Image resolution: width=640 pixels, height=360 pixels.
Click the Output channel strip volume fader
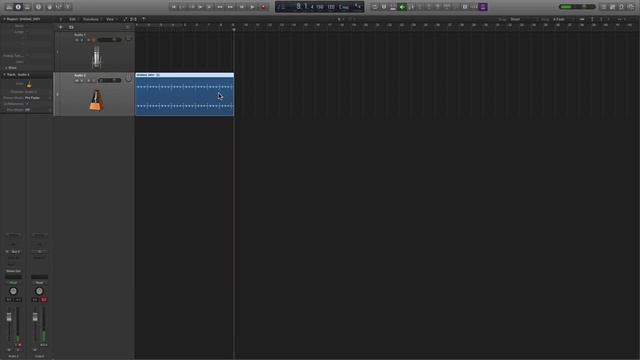click(x=35, y=317)
